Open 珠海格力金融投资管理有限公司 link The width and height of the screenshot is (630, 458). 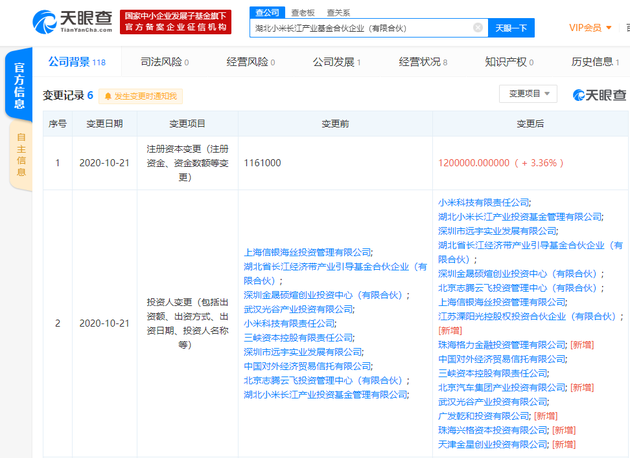(502, 345)
